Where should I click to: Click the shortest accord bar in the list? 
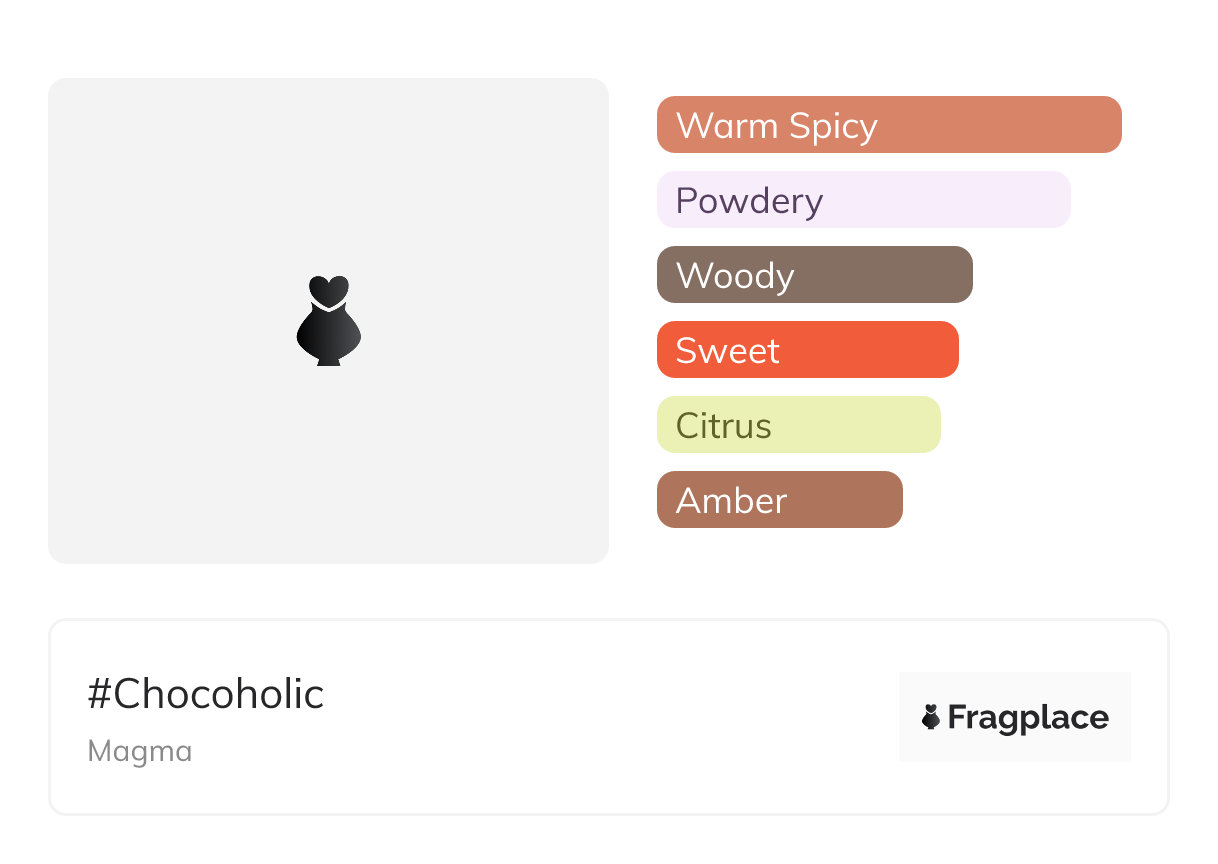[779, 500]
